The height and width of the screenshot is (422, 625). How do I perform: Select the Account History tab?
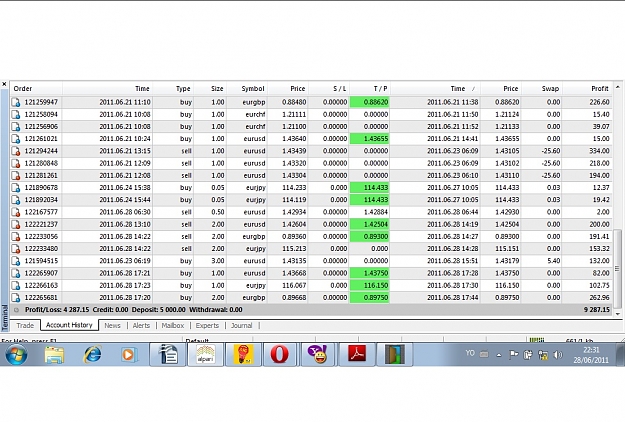click(x=69, y=325)
